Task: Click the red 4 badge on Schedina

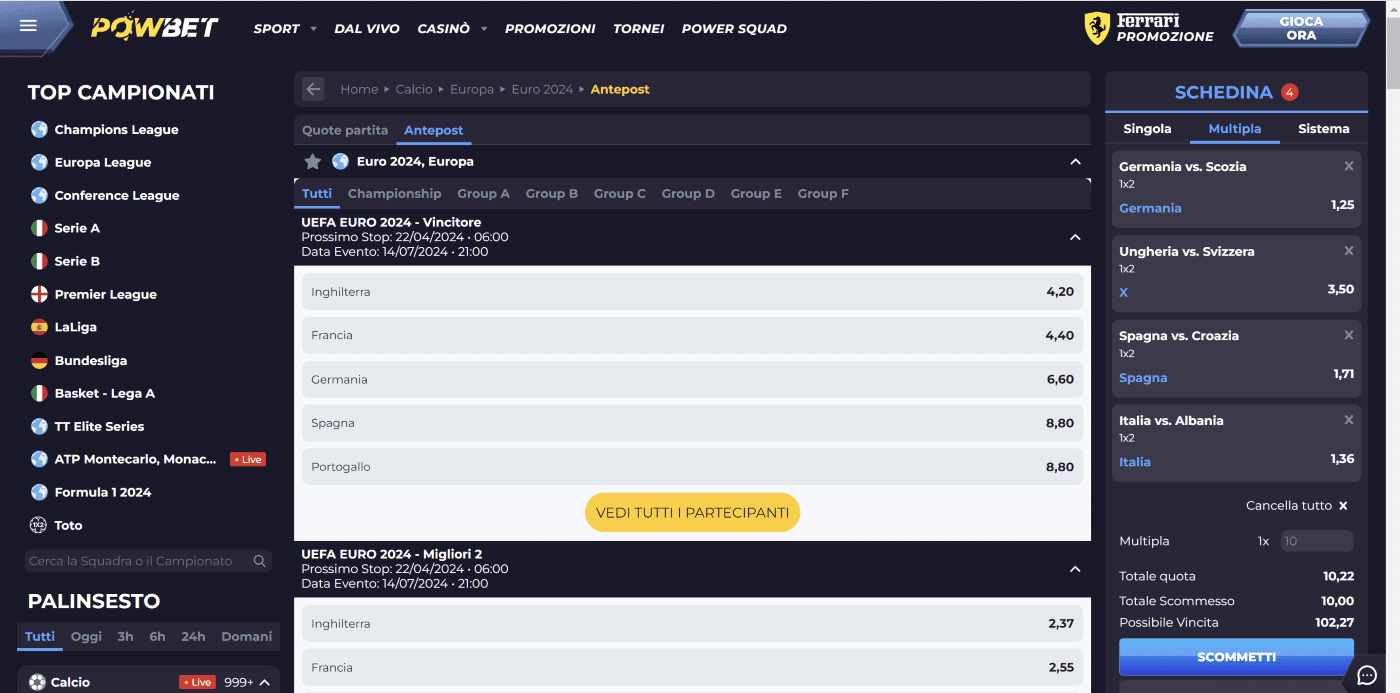Action: coord(1289,92)
